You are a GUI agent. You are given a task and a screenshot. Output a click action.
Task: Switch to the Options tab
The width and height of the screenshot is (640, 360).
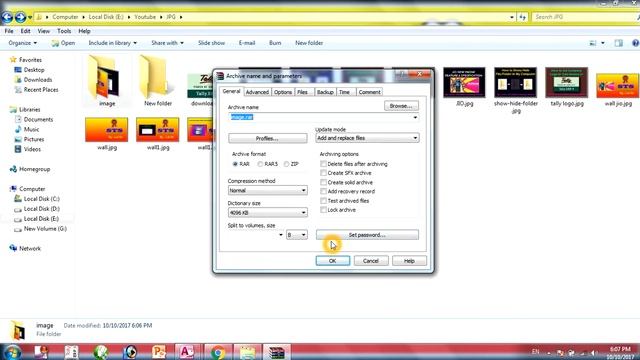pos(283,92)
